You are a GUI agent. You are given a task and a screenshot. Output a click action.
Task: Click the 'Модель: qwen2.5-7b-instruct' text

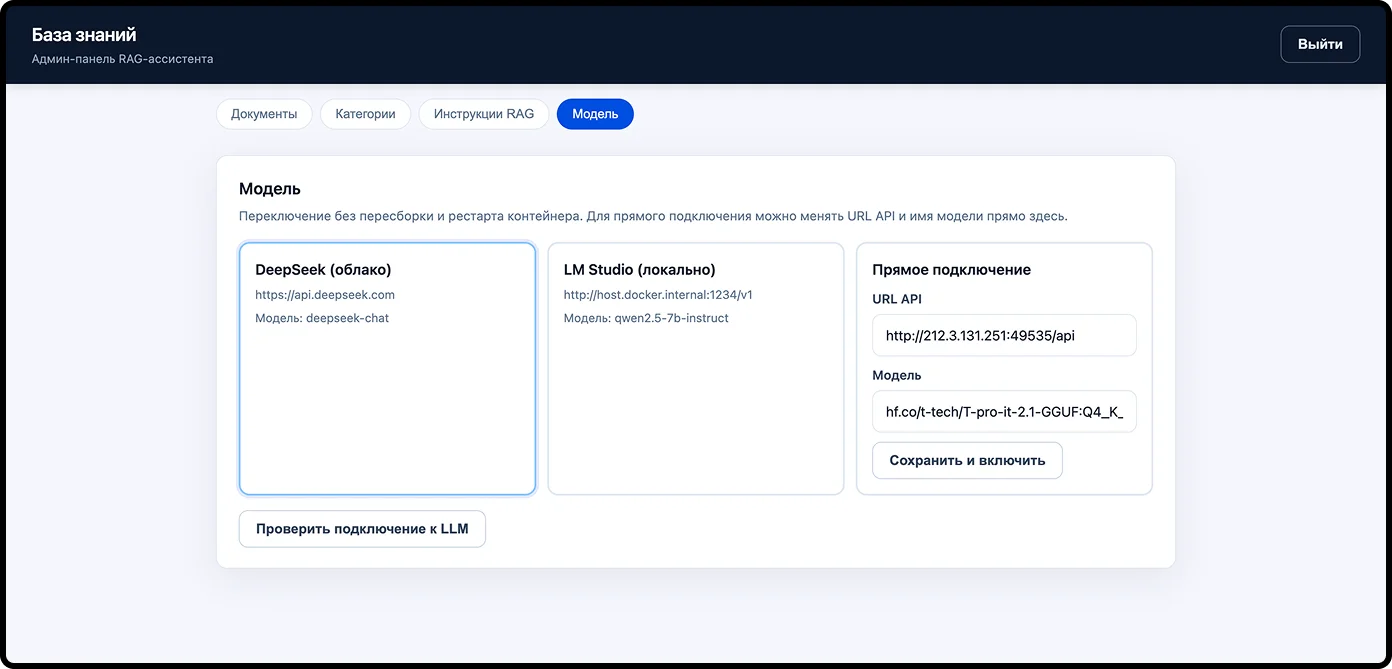(646, 318)
